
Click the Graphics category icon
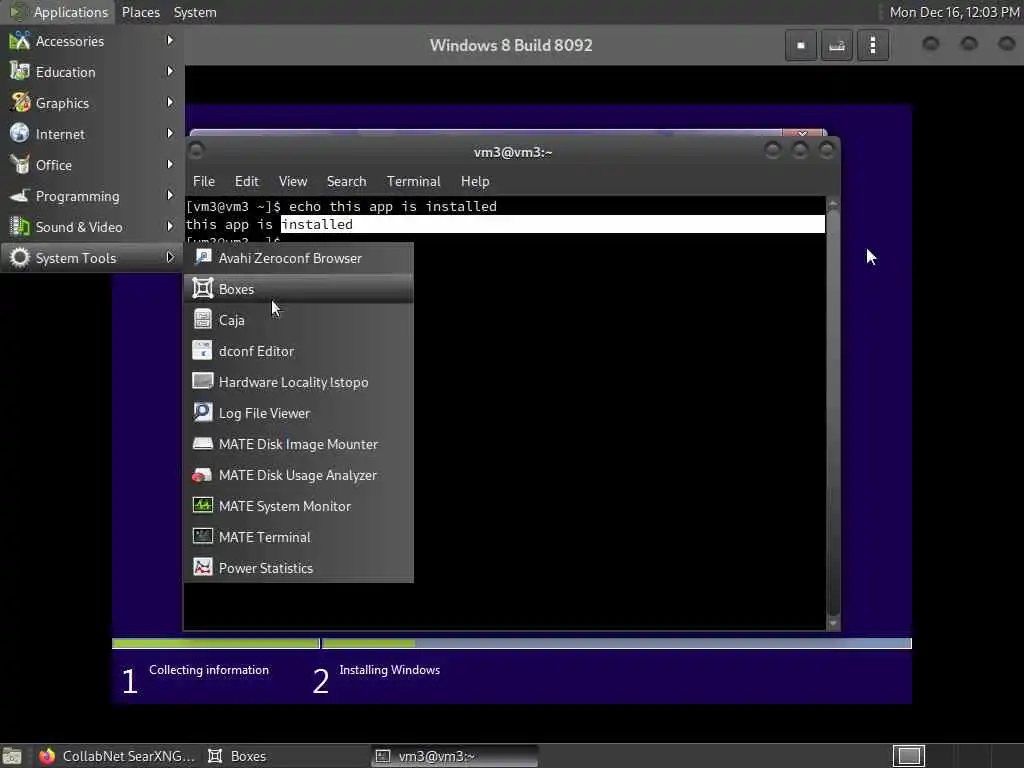point(20,103)
